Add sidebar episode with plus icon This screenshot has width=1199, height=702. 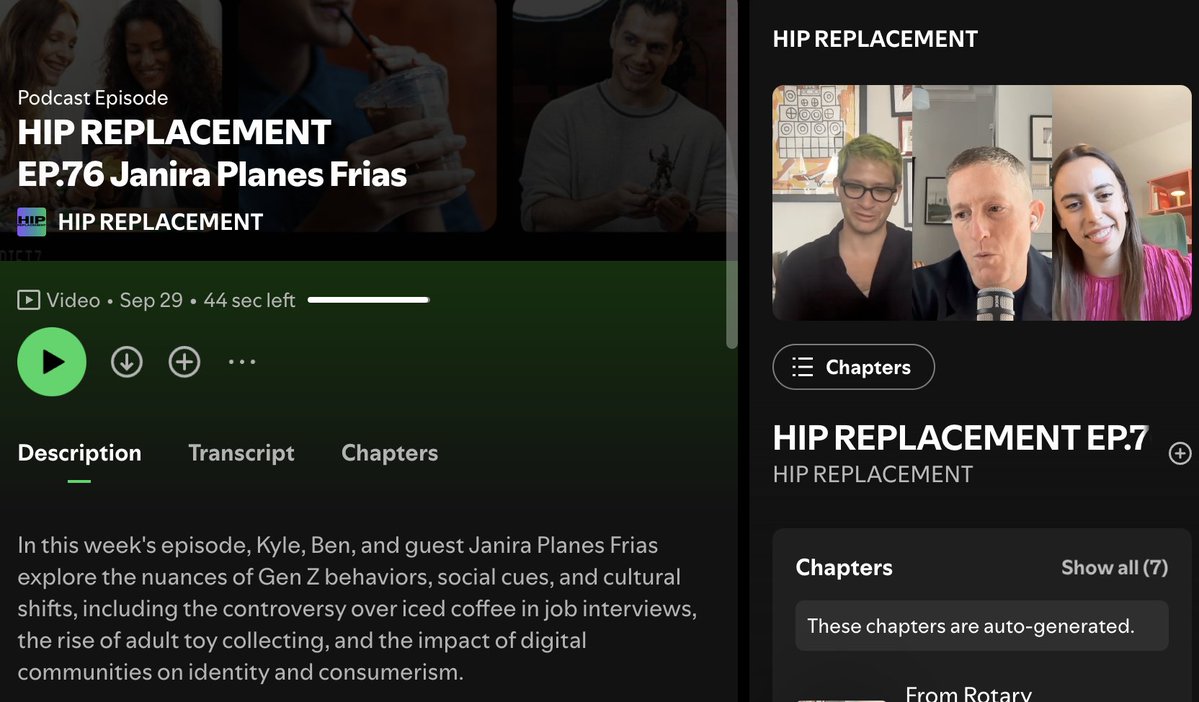coord(1180,453)
